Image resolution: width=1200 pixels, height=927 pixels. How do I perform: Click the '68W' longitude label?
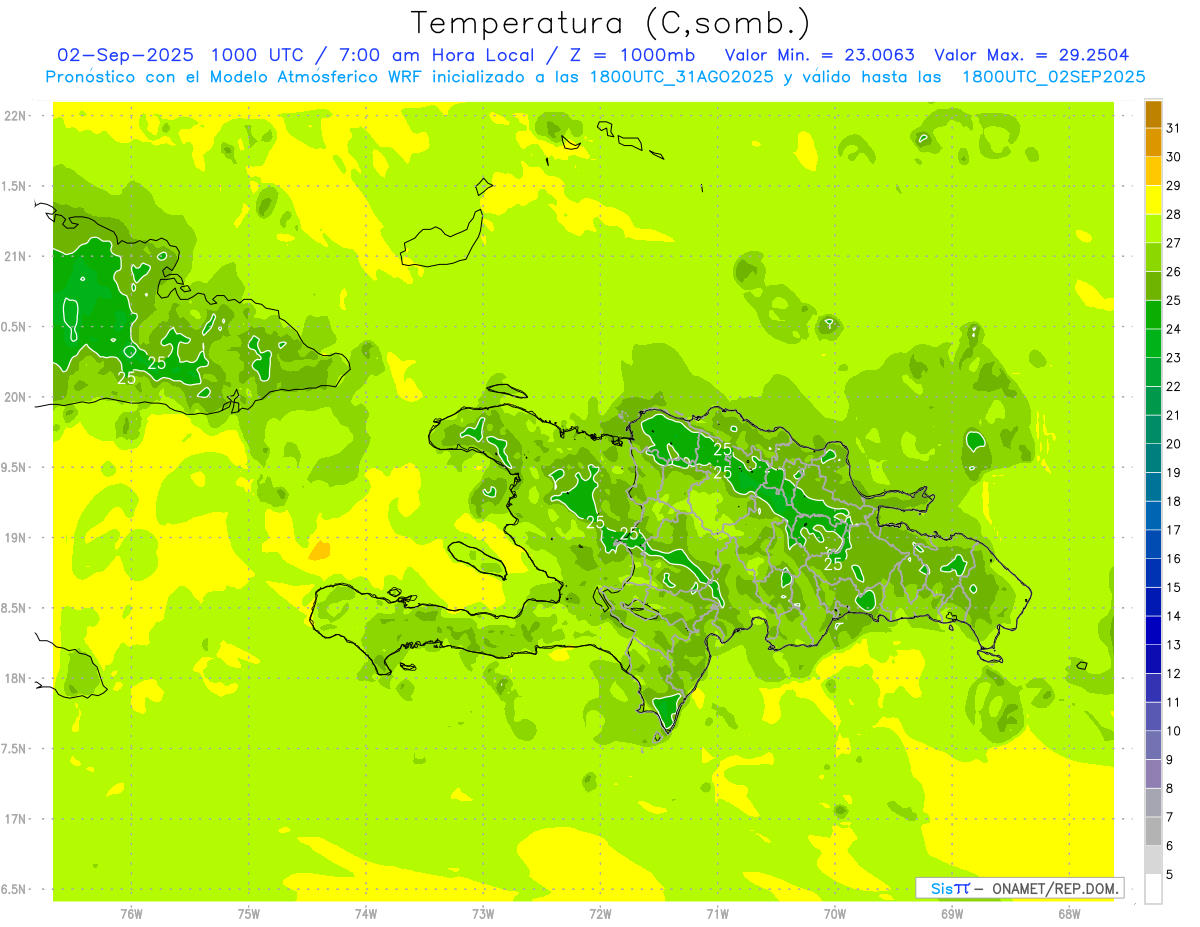[1069, 914]
